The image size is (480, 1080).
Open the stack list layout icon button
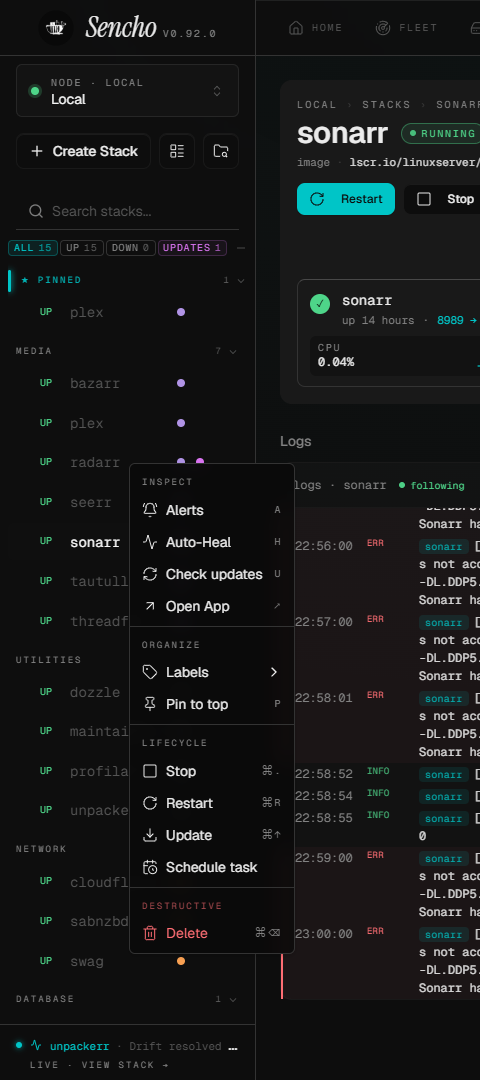[x=177, y=152]
